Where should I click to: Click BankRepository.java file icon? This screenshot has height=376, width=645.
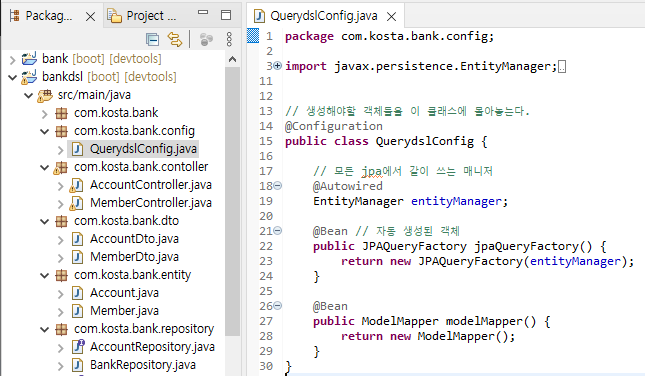[77, 365]
